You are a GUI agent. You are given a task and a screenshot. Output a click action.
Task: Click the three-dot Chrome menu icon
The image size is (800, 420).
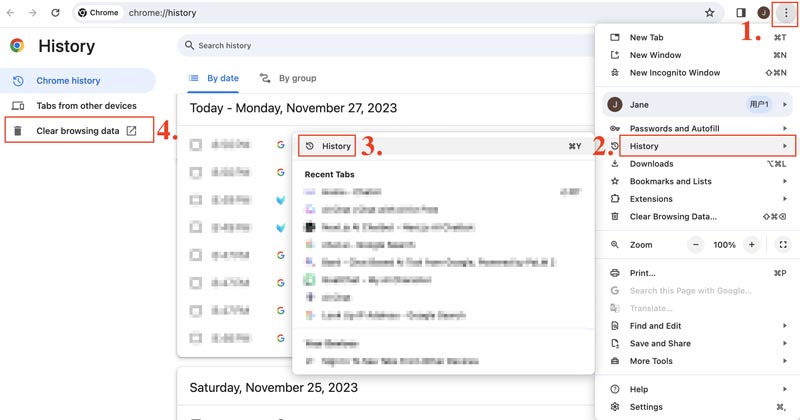(784, 13)
